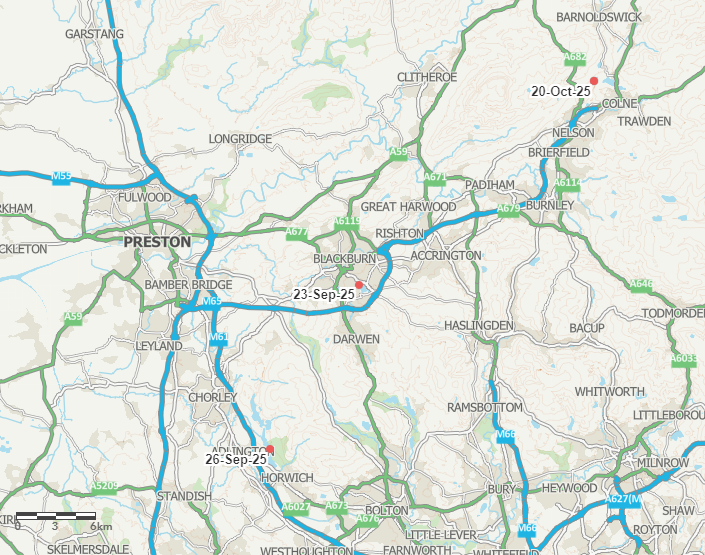This screenshot has height=555, width=705.
Task: Select the M61 motorway shield
Action: [x=219, y=337]
